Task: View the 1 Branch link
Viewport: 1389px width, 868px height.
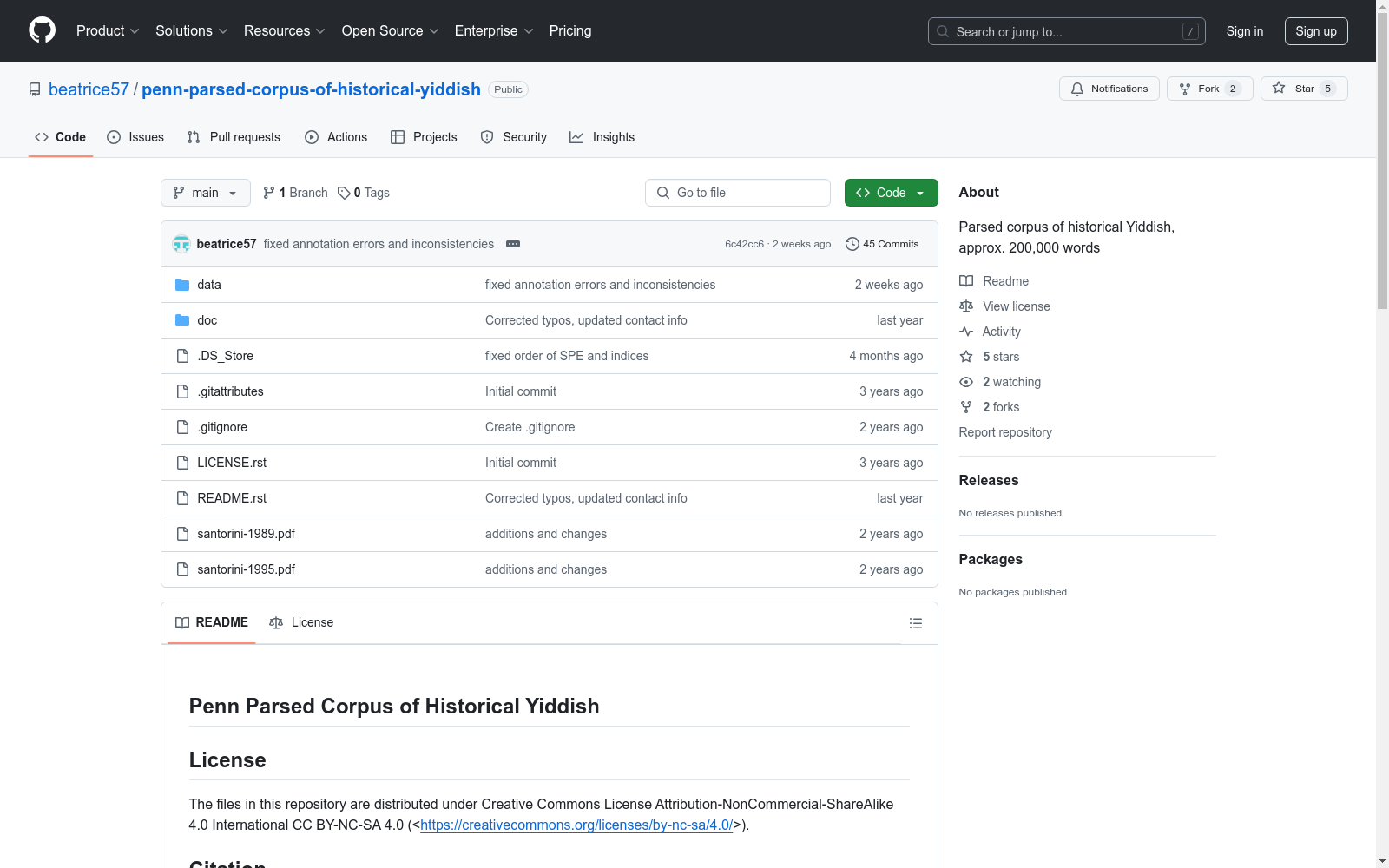Action: point(295,193)
